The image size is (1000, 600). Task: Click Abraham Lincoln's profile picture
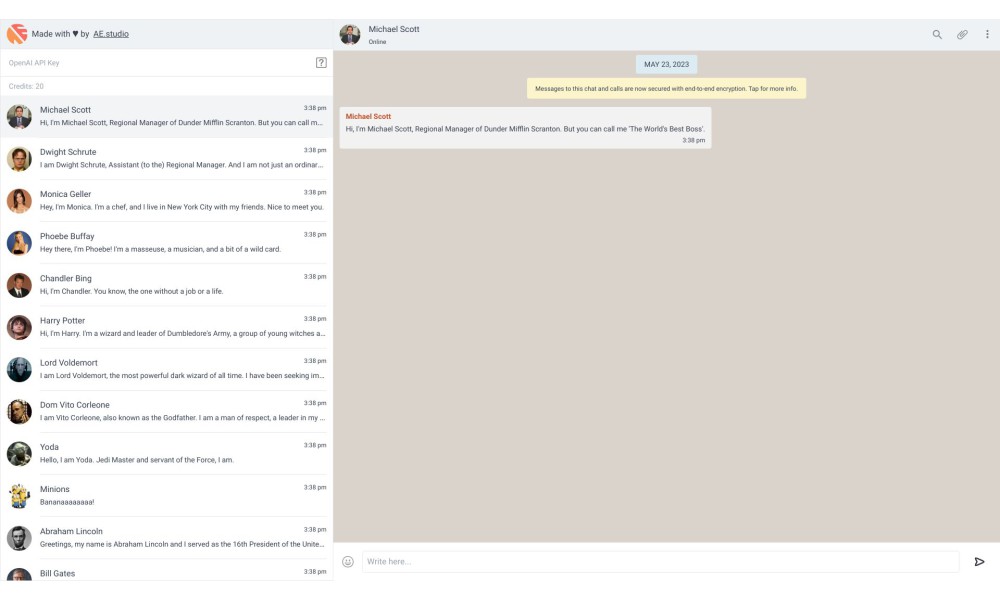pyautogui.click(x=19, y=538)
